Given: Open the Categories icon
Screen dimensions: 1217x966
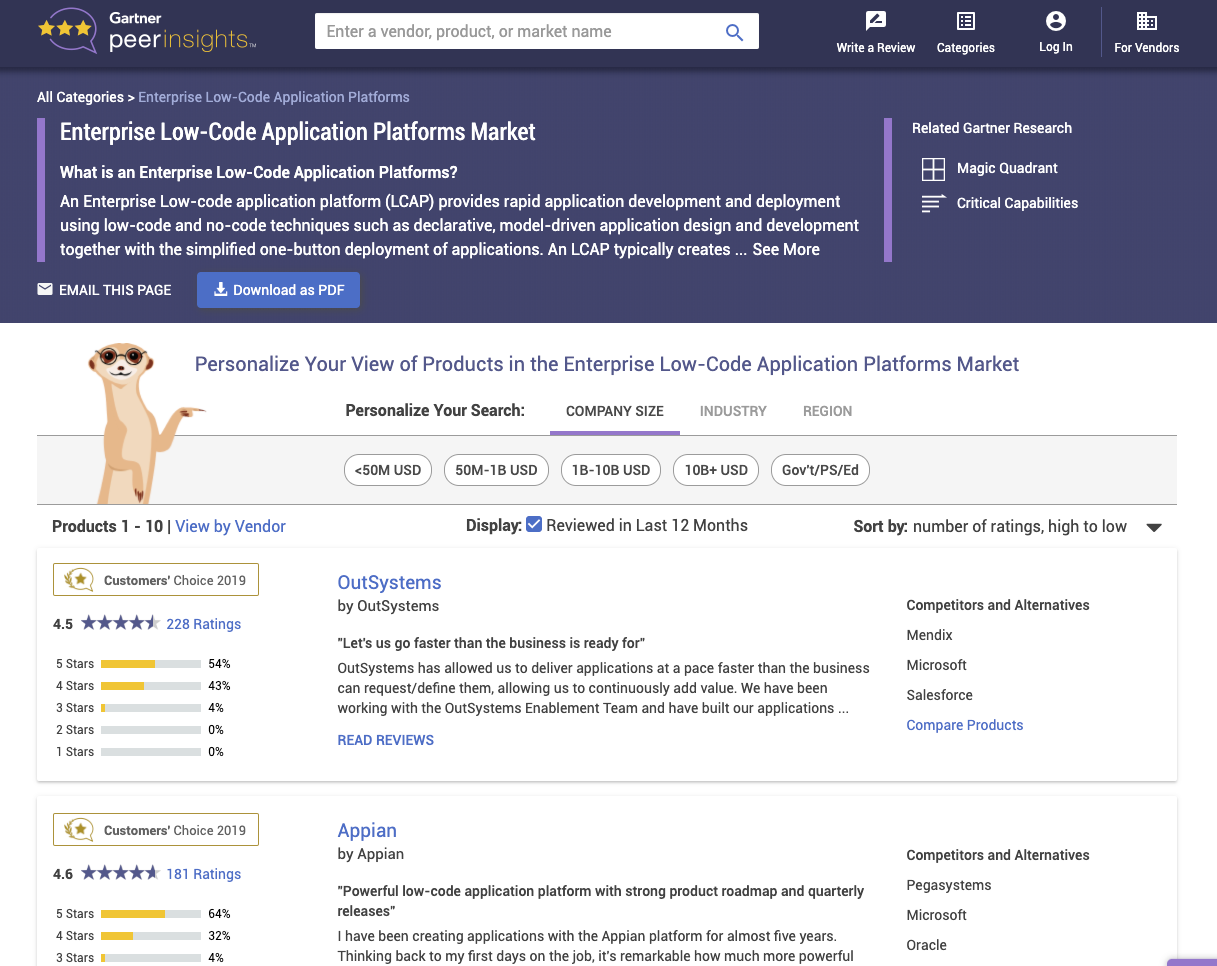Looking at the screenshot, I should pyautogui.click(x=966, y=21).
